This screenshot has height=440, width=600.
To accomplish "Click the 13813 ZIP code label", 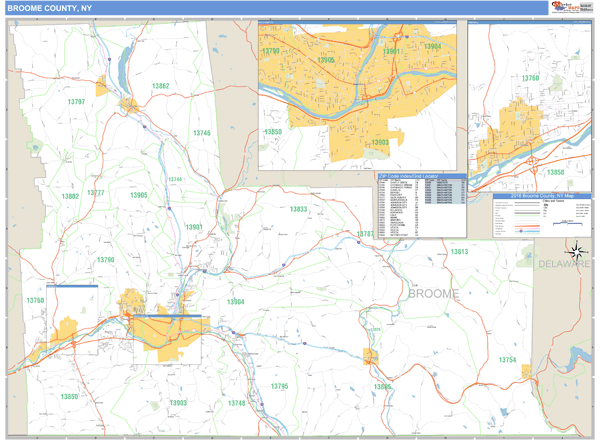I will point(458,252).
